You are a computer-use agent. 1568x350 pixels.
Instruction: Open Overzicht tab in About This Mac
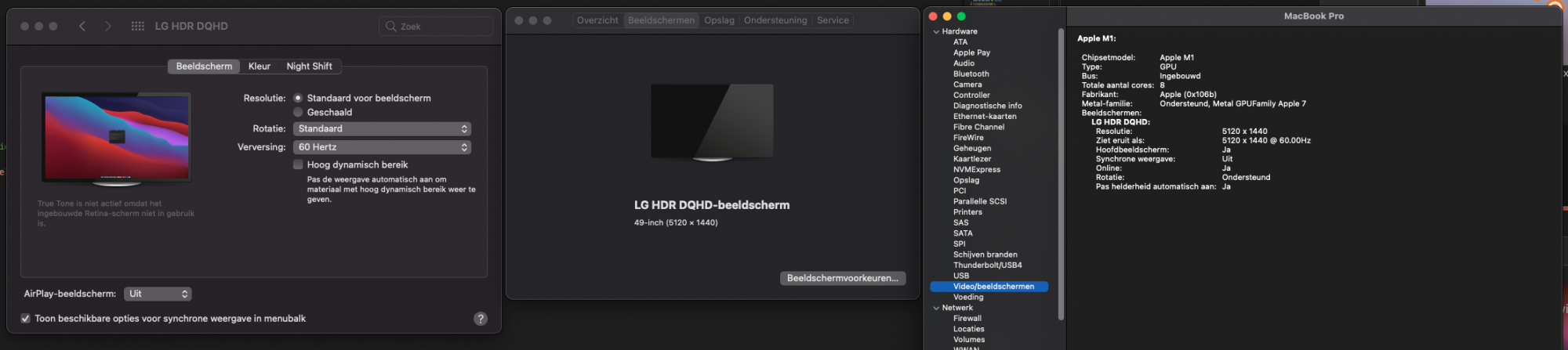[x=597, y=20]
